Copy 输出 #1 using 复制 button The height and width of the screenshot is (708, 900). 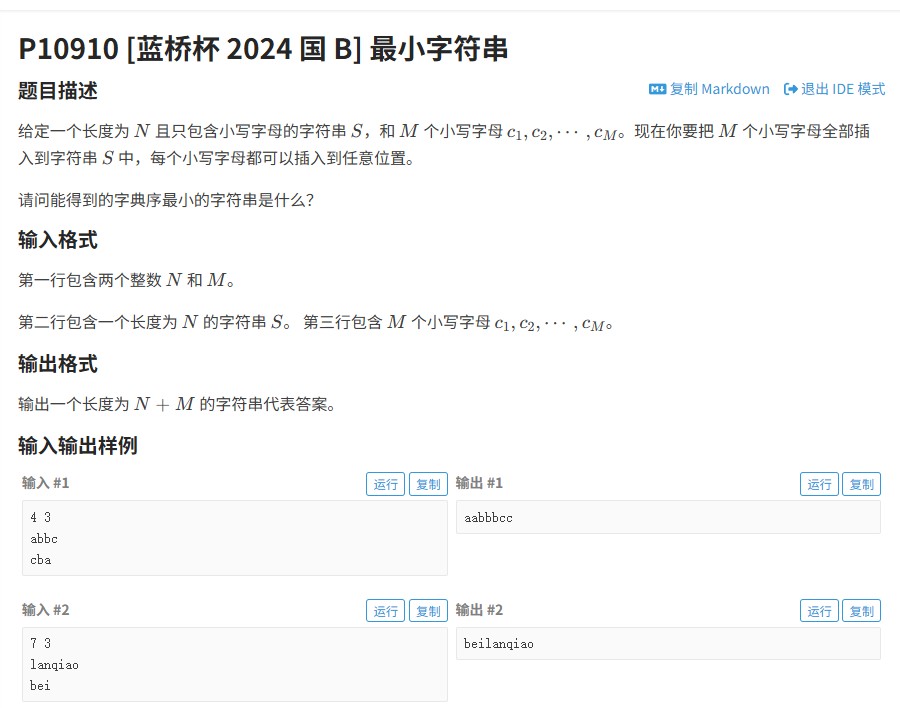[862, 484]
